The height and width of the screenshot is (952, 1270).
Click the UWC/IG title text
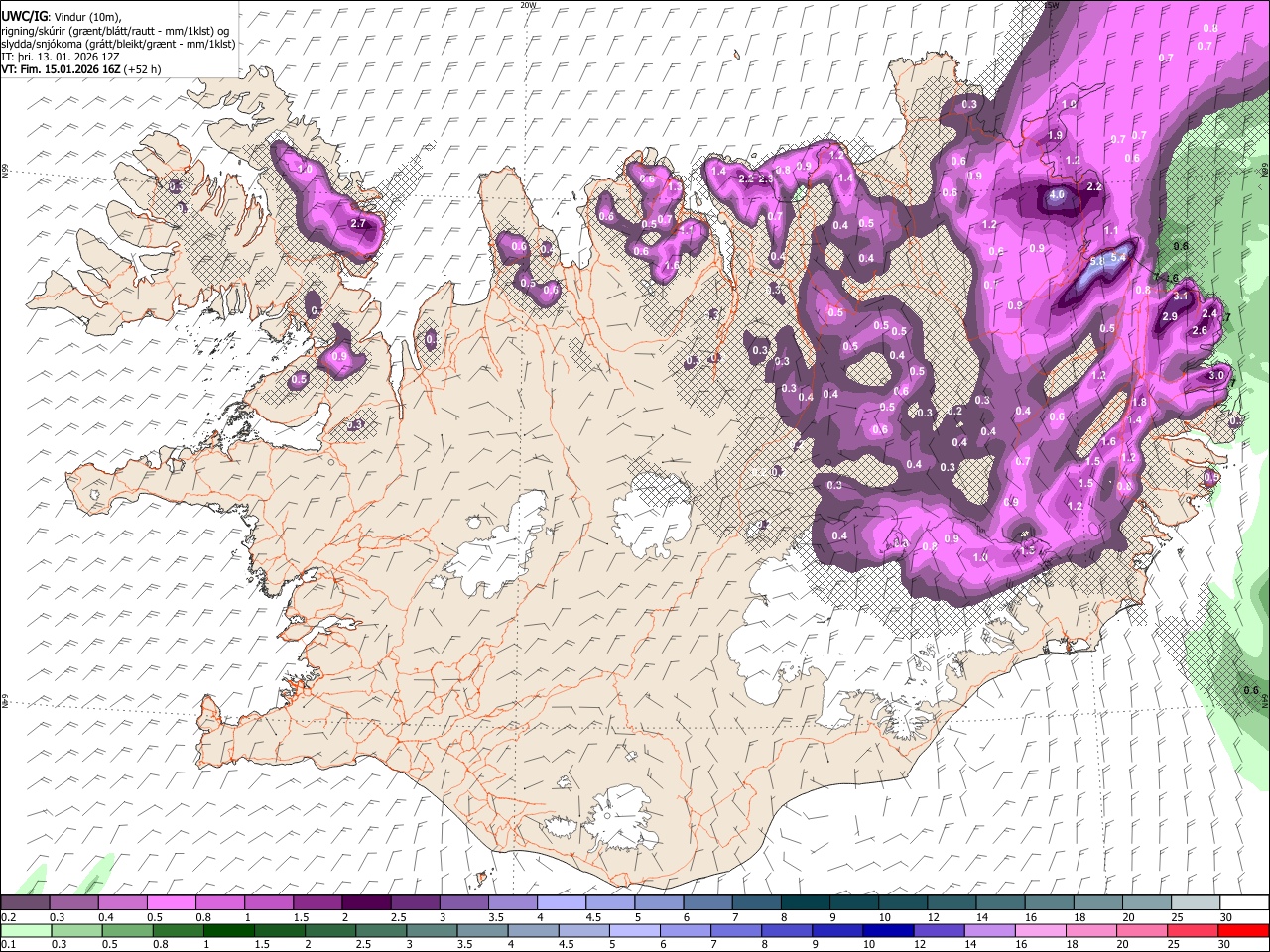[24, 17]
